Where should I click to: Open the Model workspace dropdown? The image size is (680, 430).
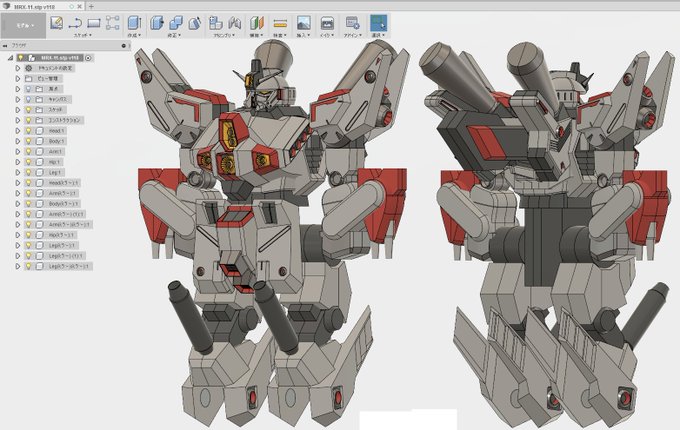coord(24,25)
